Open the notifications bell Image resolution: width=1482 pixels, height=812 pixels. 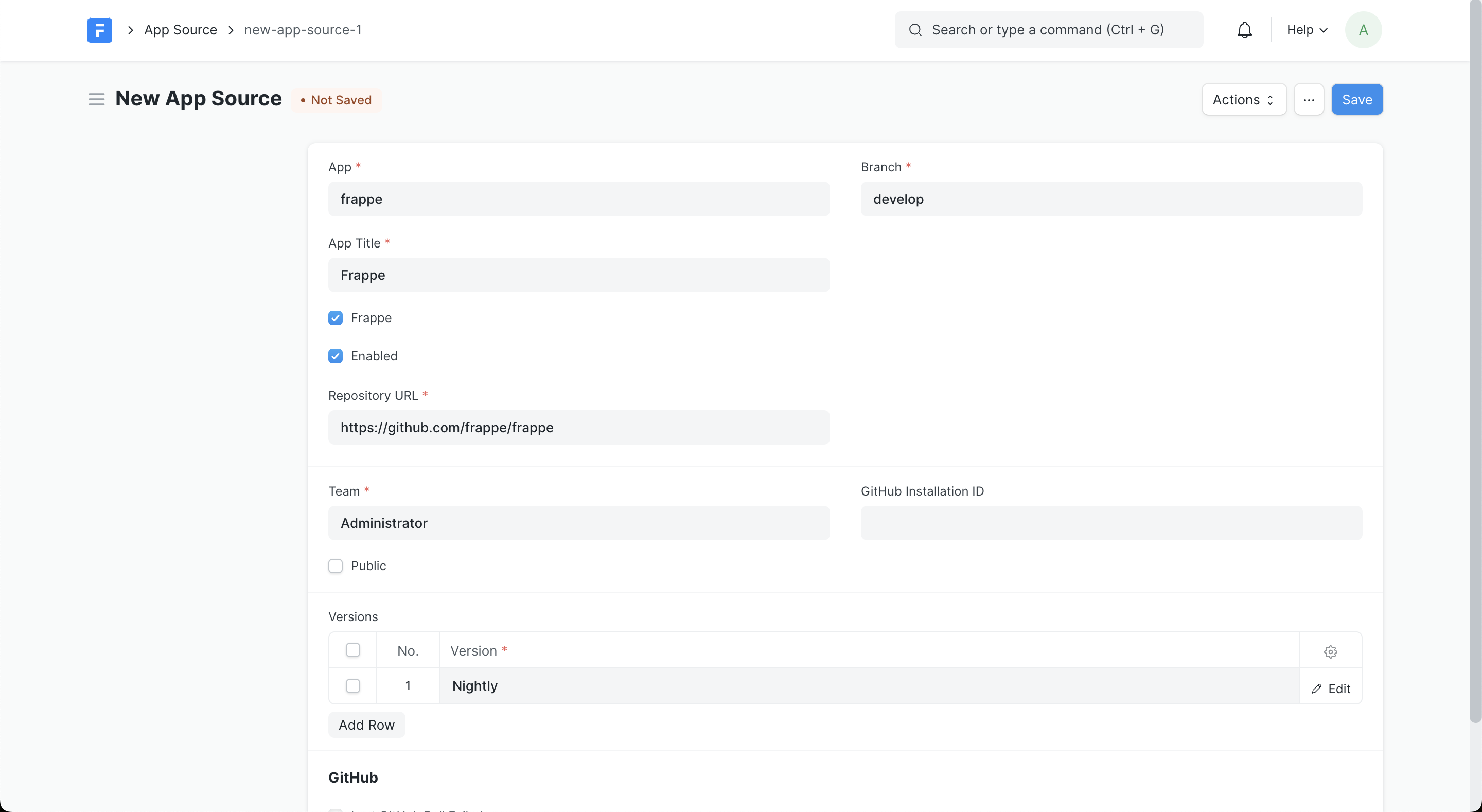[x=1244, y=30]
